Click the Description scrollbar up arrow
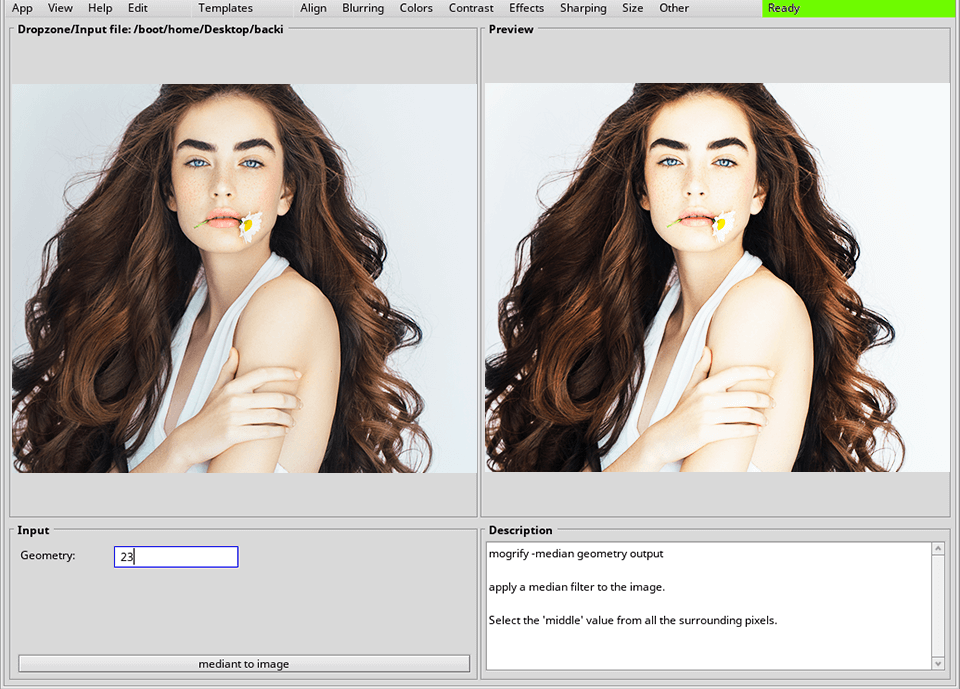960x689 pixels. pos(938,549)
